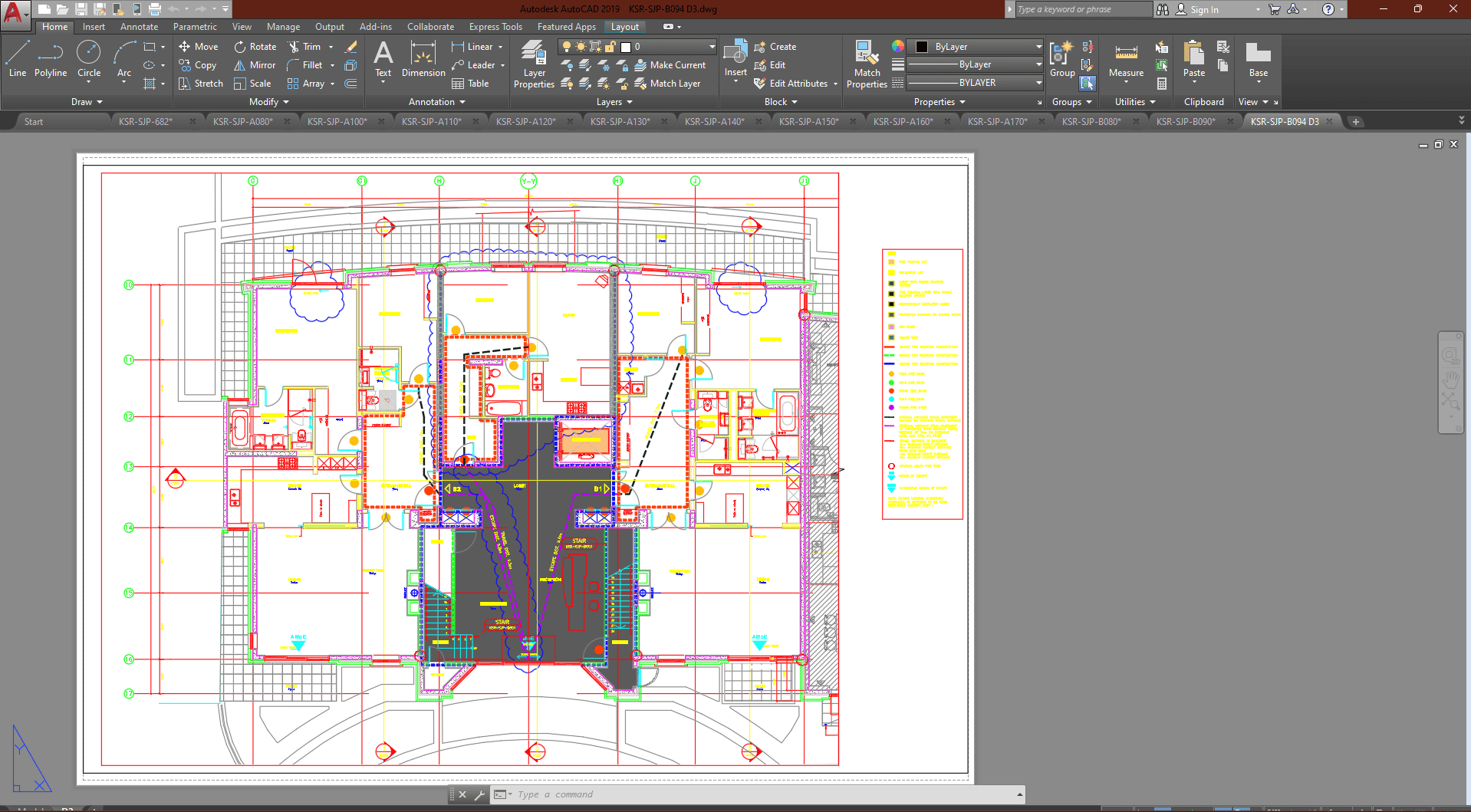Toggle the layer 0 lock padlock
Image resolution: width=1471 pixels, height=812 pixels.
pos(610,47)
